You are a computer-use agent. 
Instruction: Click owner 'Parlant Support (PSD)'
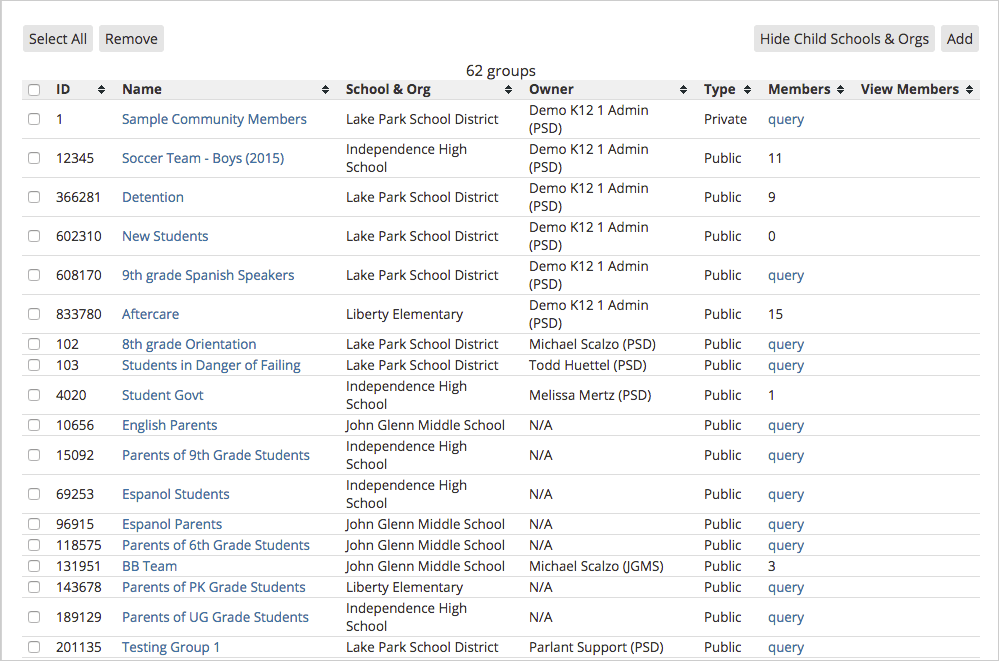[596, 647]
